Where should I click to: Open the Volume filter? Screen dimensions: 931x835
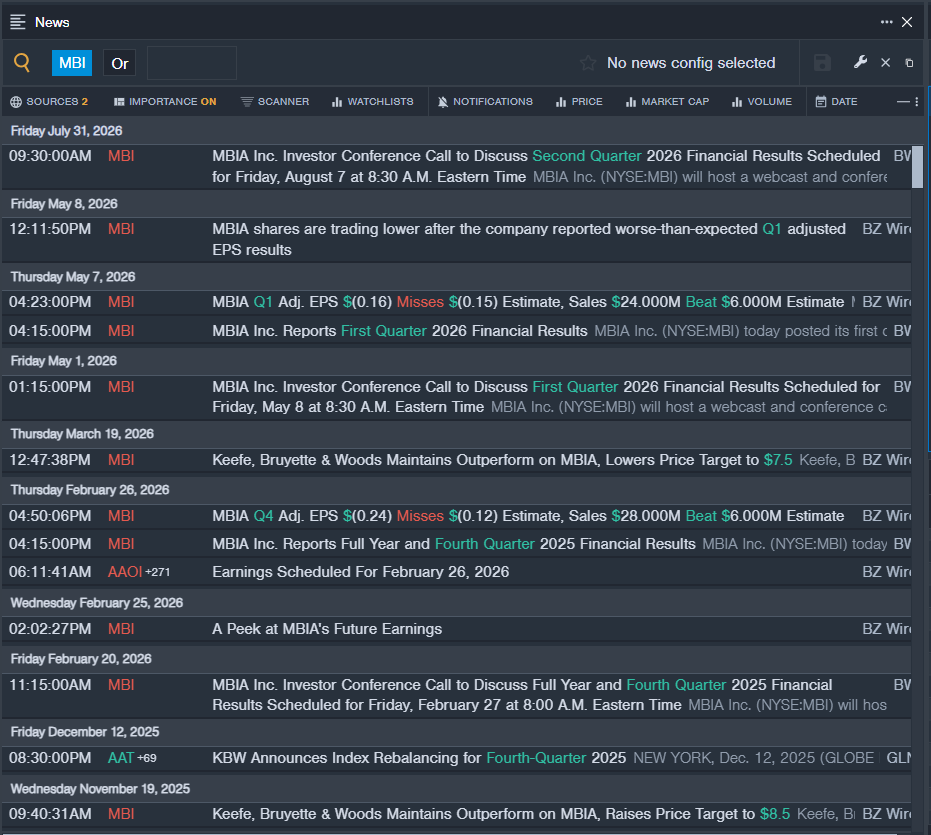click(x=762, y=102)
